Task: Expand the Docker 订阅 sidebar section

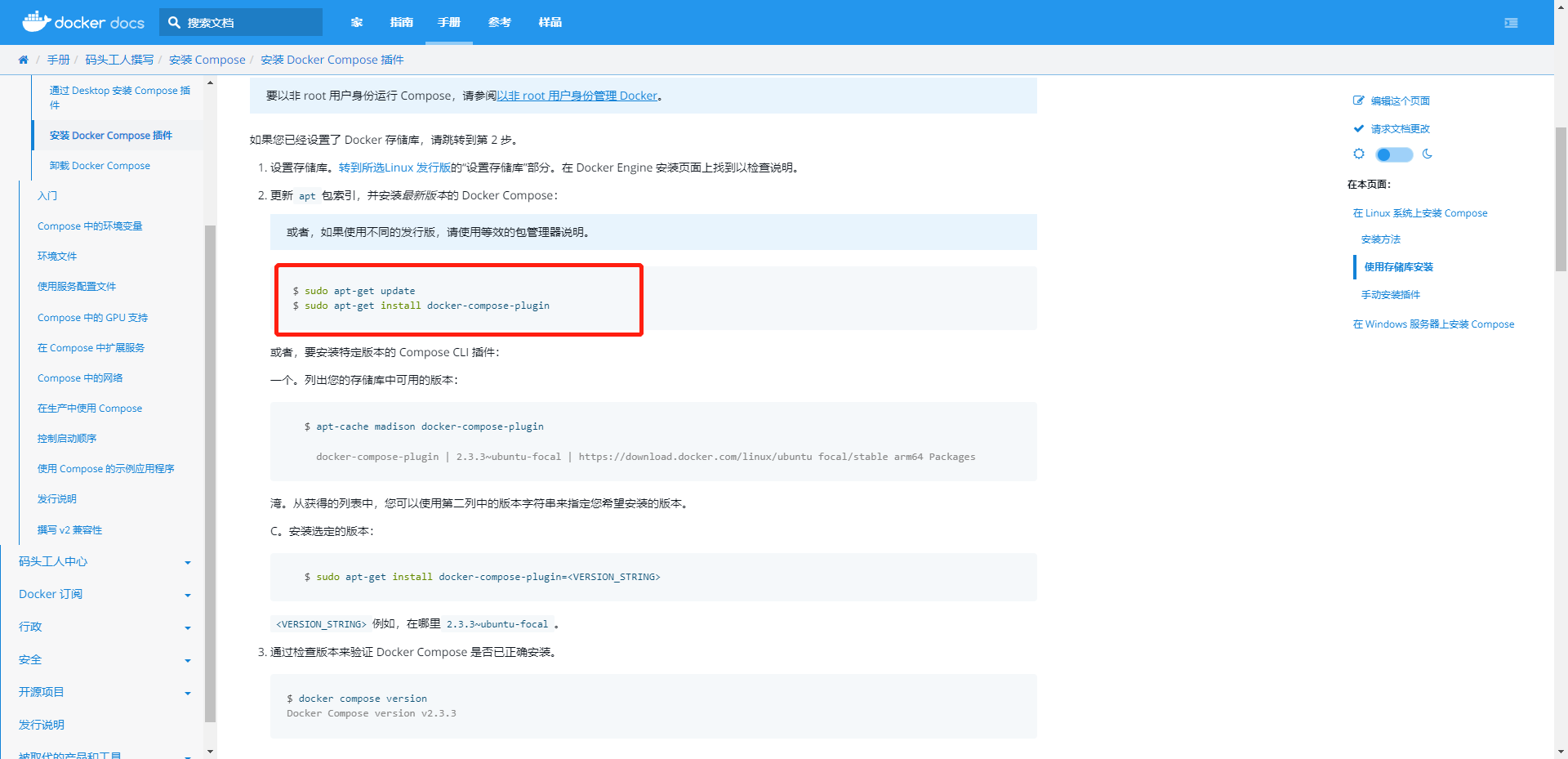Action: tap(187, 595)
